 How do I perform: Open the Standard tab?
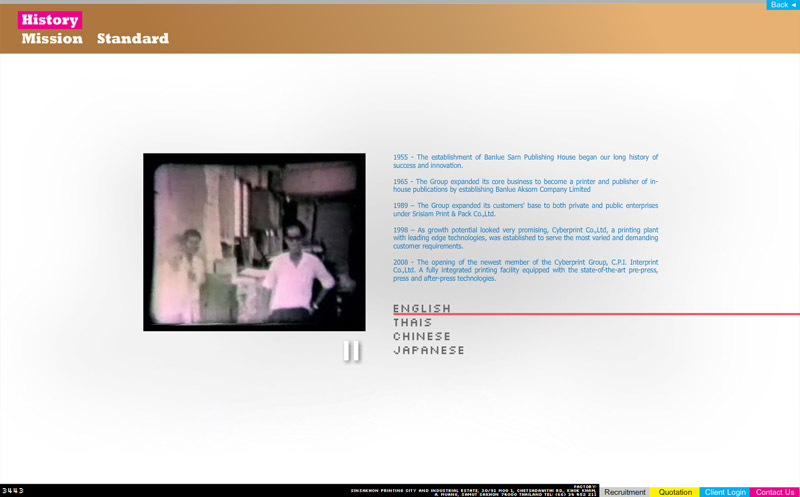click(133, 38)
